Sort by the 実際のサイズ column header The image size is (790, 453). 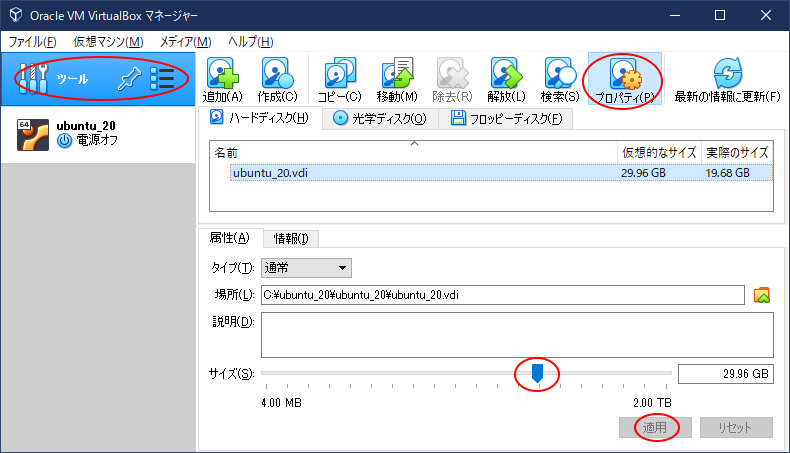(x=737, y=153)
